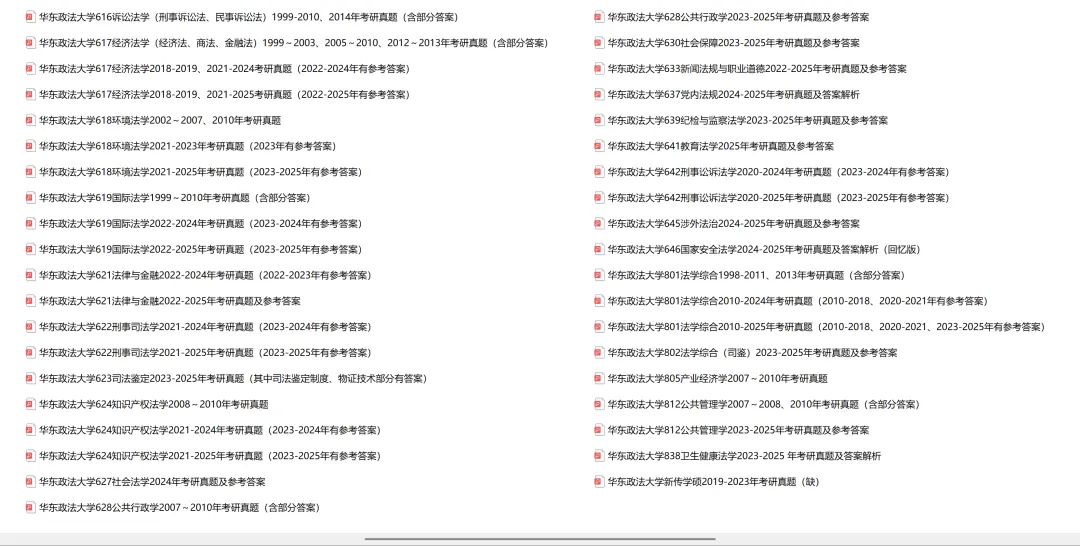Click the PDF icon of 628公共行政学2023-2025 file
The height and width of the screenshot is (546, 1080).
(x=599, y=17)
